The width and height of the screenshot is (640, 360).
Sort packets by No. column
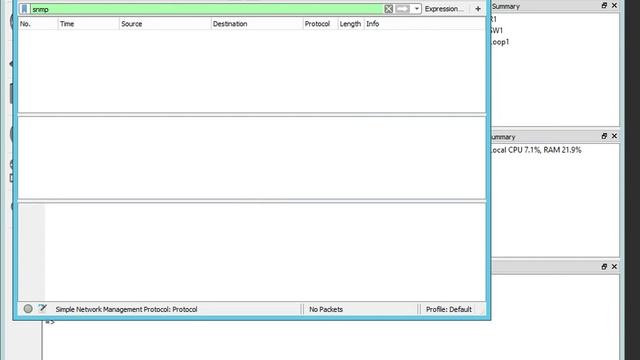coord(38,24)
